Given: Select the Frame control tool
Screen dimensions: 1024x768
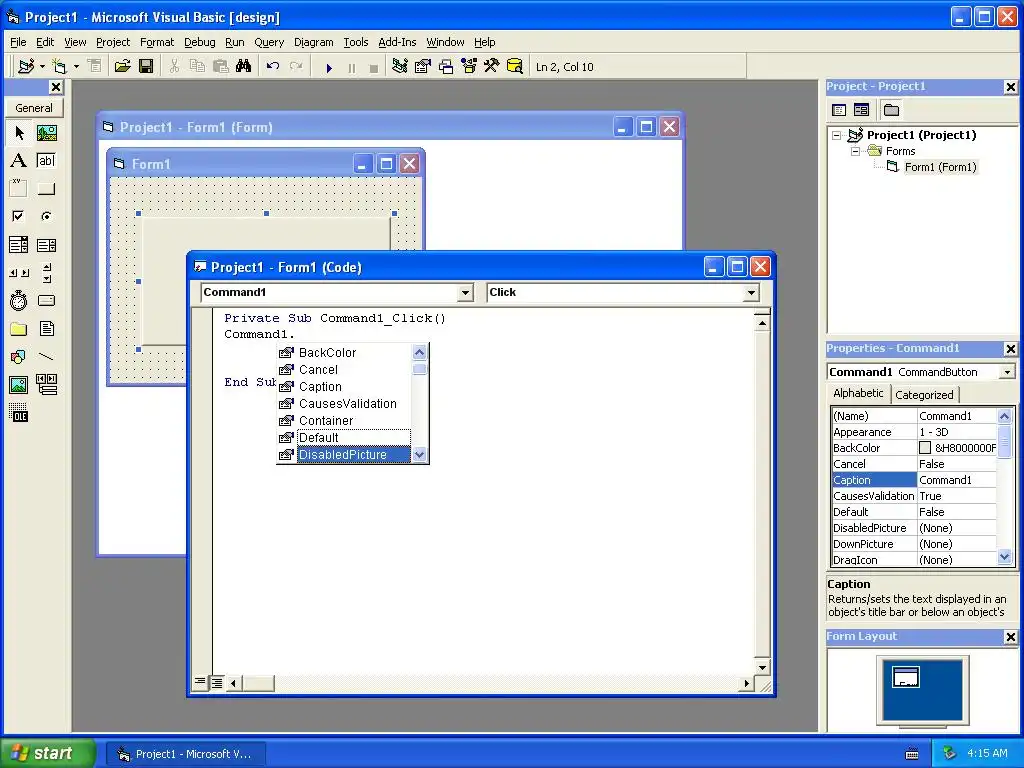Looking at the screenshot, I should (x=19, y=189).
